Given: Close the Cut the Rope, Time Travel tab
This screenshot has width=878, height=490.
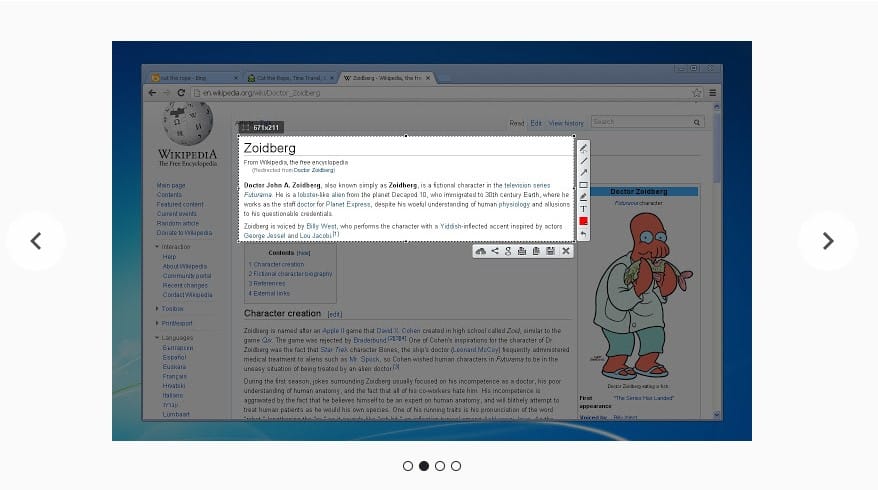Looking at the screenshot, I should coord(331,78).
